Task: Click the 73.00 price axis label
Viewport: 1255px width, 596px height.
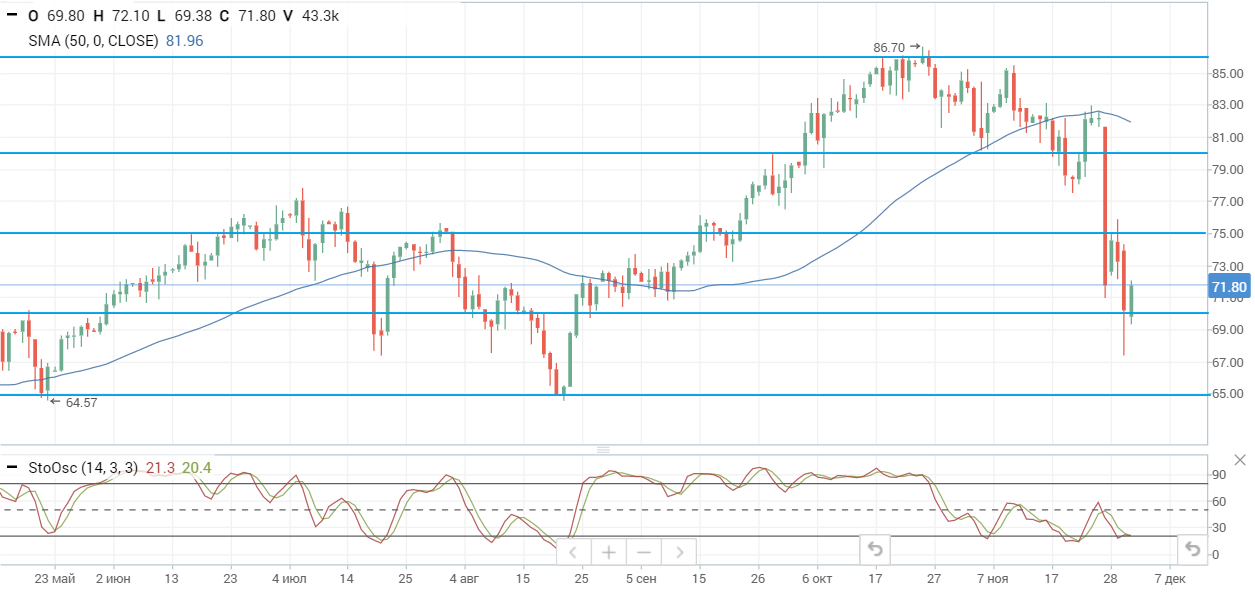Action: pos(1226,266)
